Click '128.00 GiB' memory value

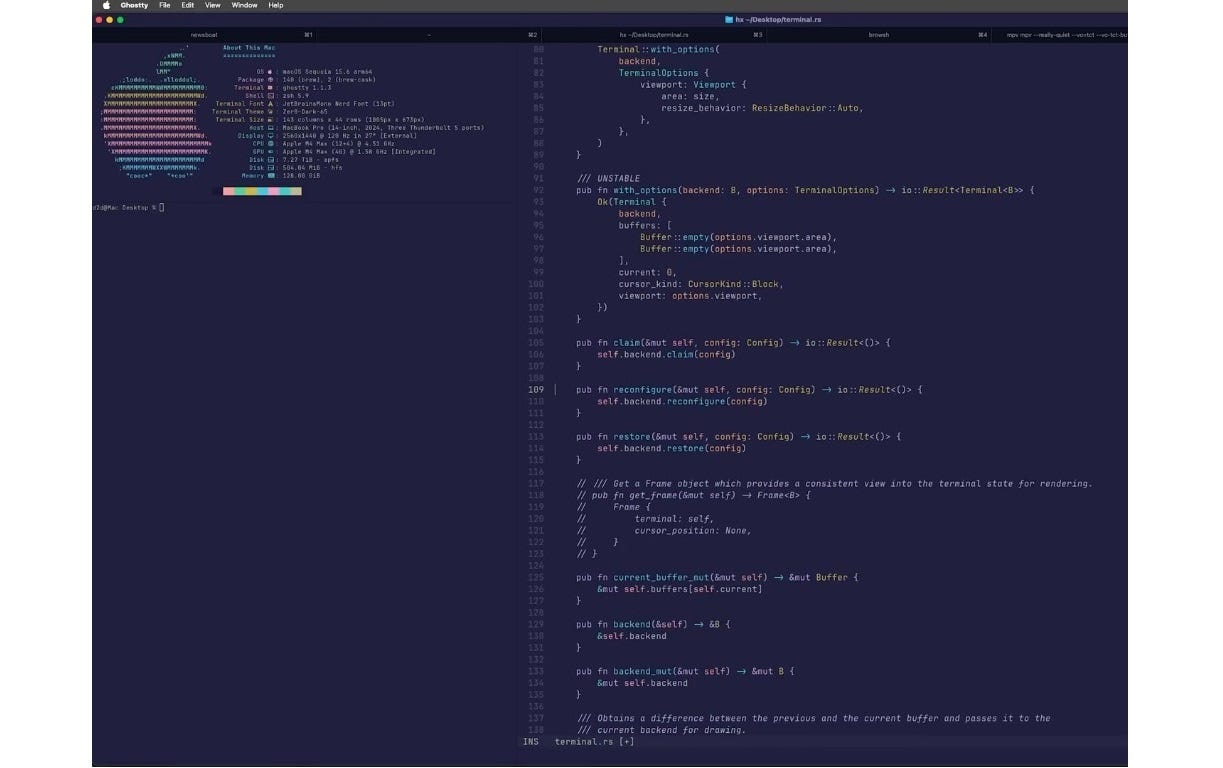click(302, 176)
